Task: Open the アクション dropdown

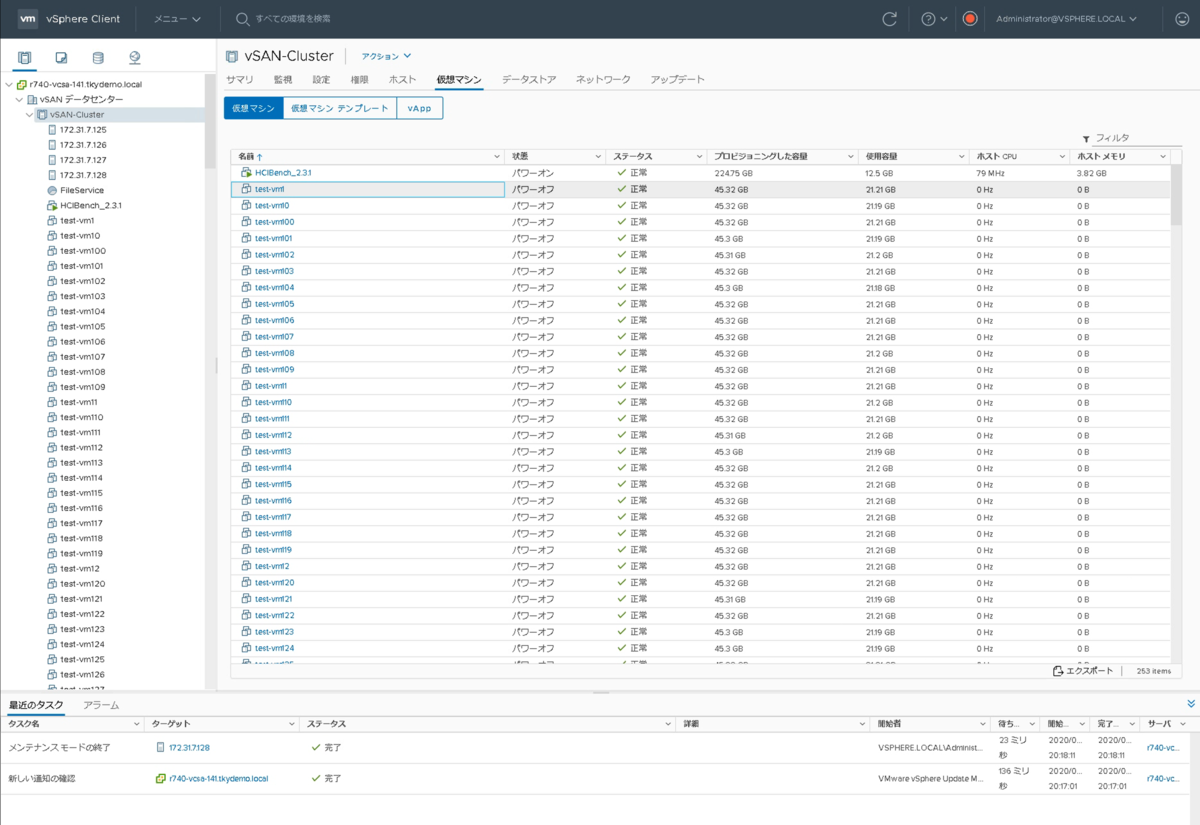Action: pos(386,56)
